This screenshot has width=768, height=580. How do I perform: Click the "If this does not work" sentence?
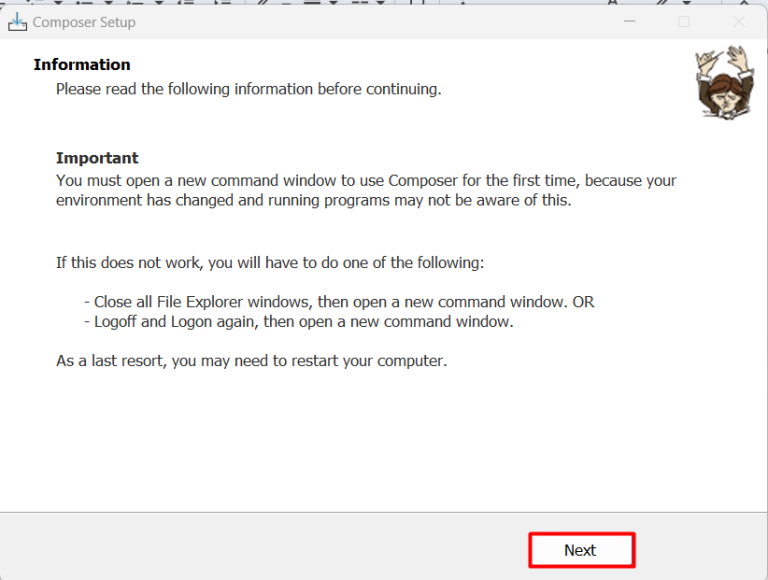(270, 263)
